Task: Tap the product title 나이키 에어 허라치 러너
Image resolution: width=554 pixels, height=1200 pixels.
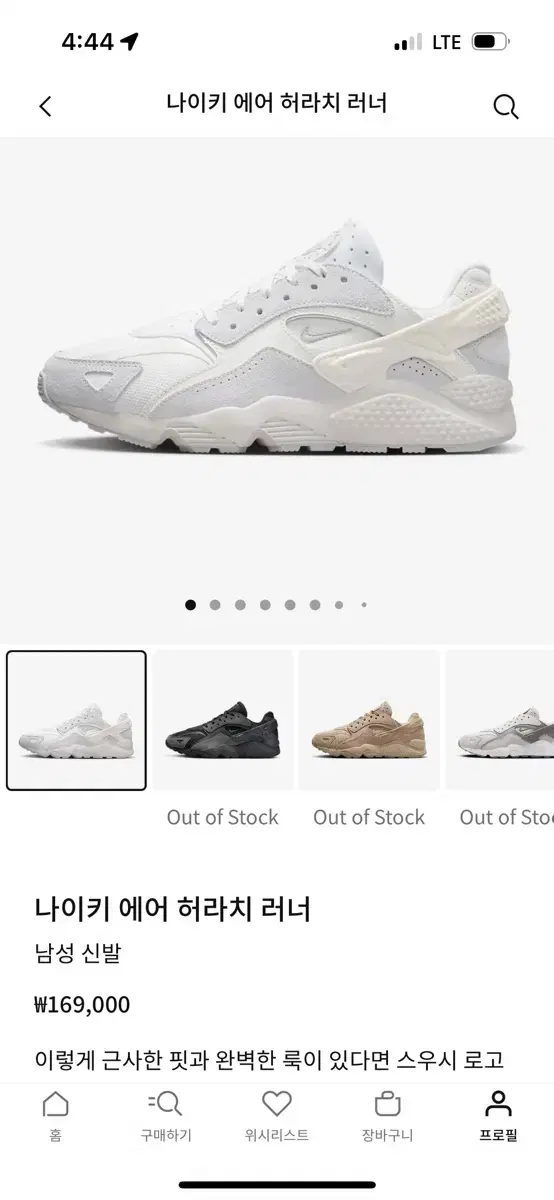Action: coord(173,909)
